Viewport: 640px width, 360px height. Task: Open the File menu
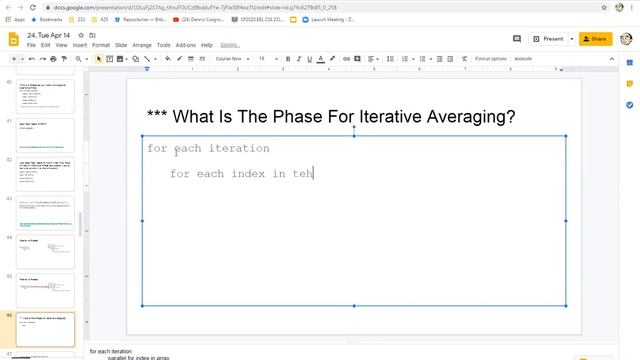coord(31,45)
